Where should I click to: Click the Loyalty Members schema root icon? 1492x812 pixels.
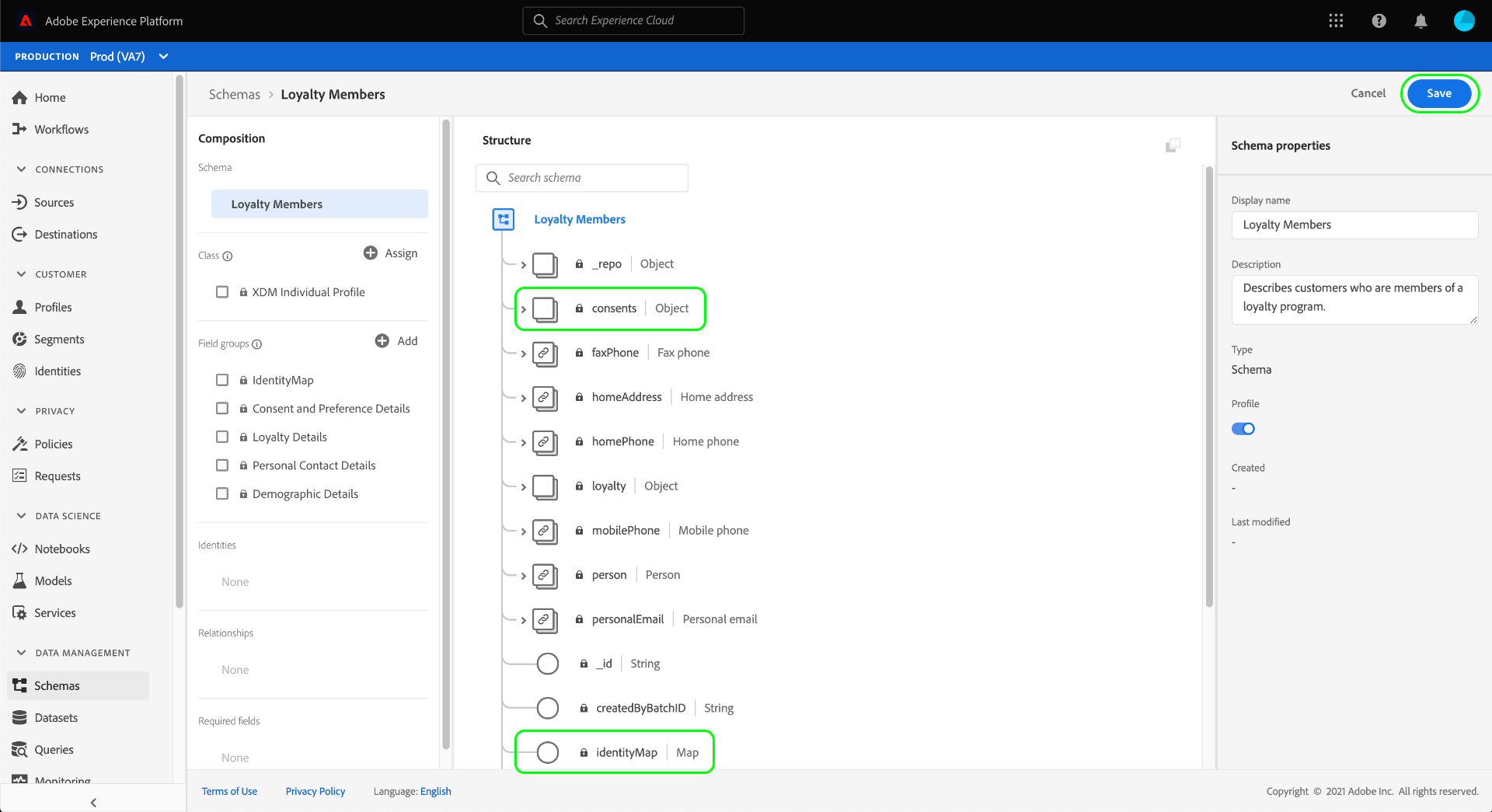504,219
